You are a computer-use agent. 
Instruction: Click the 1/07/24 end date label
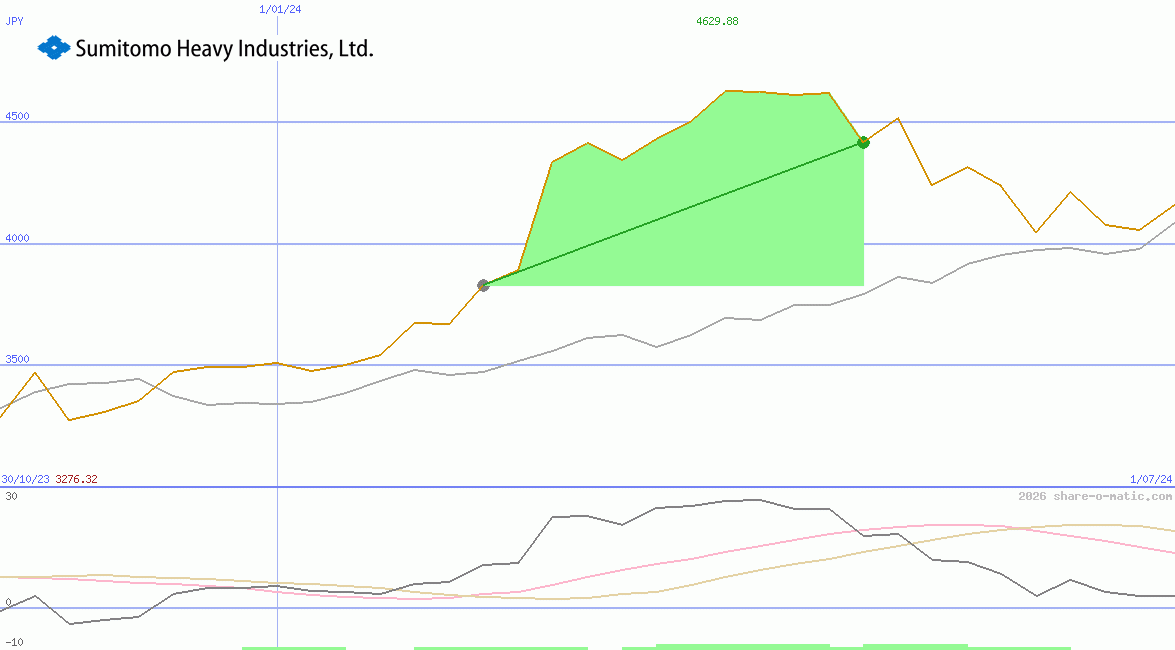point(1151,479)
